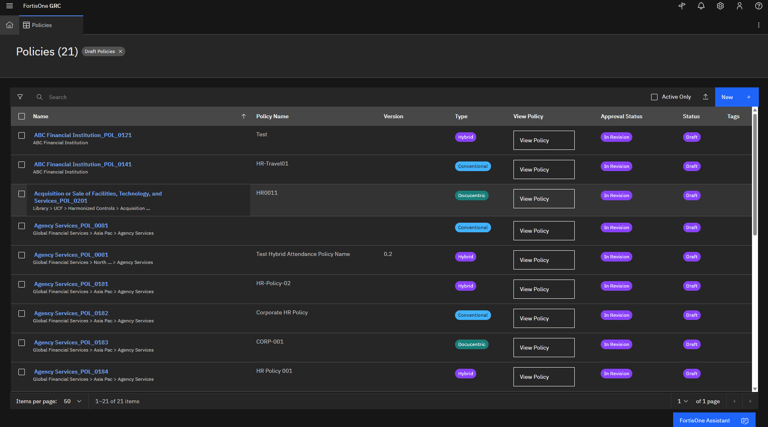Sort by the Name column header
Image resolution: width=768 pixels, height=427 pixels.
pyautogui.click(x=41, y=116)
